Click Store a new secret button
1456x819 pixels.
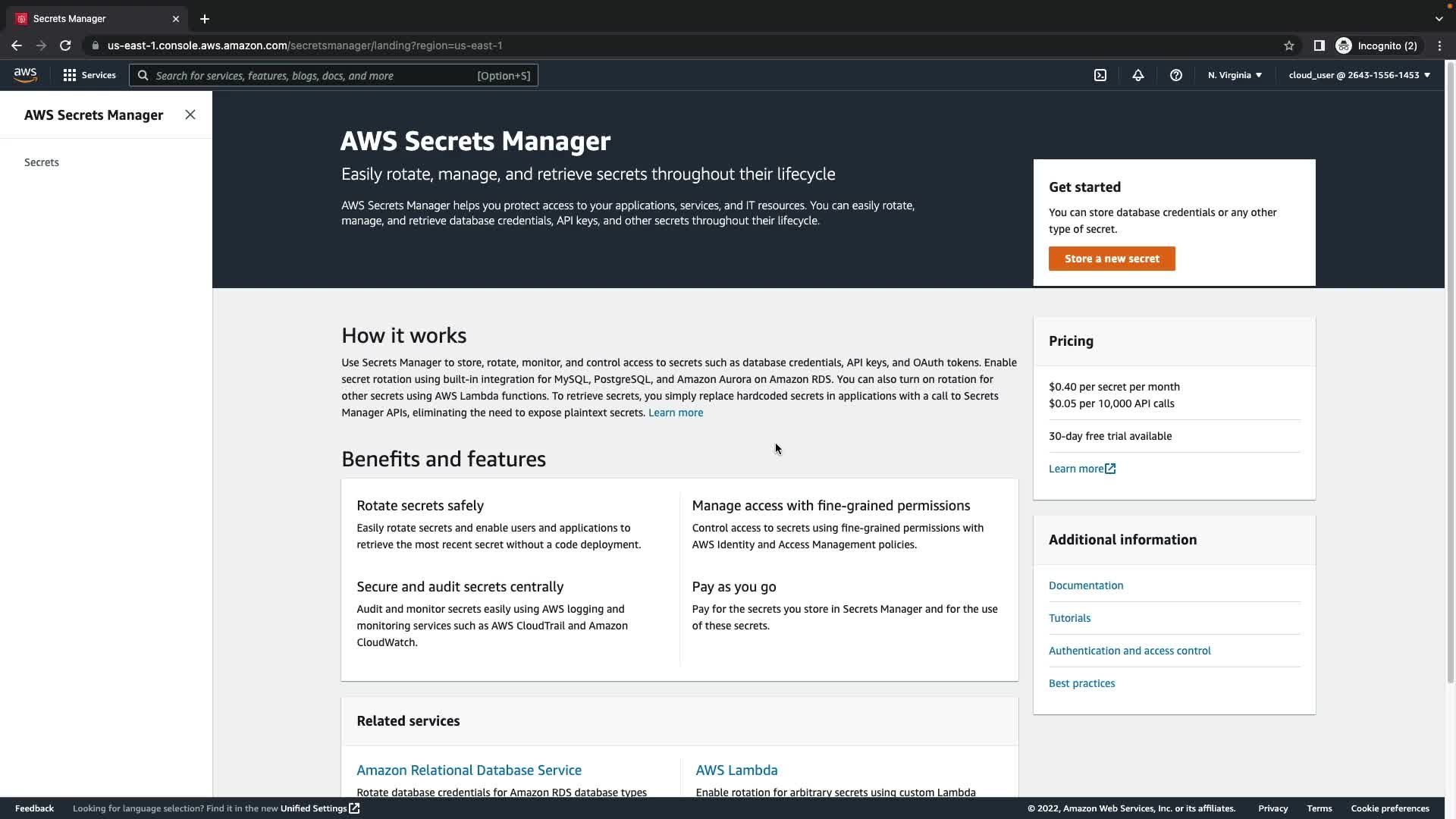coord(1112,259)
